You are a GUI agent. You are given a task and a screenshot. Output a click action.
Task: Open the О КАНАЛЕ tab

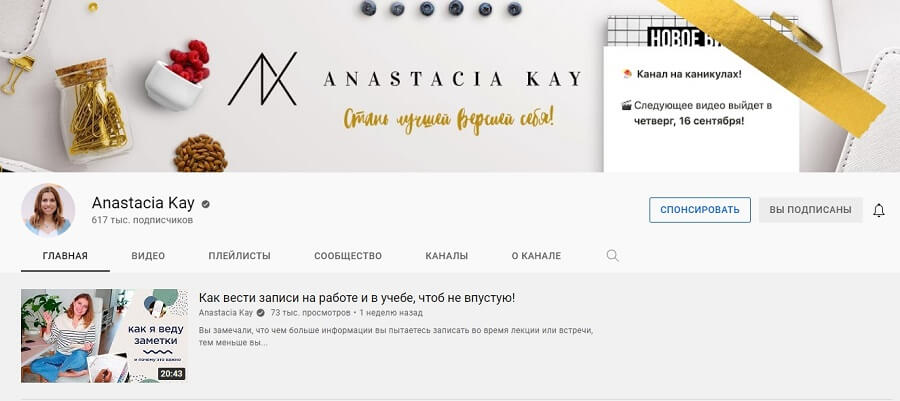(x=536, y=256)
